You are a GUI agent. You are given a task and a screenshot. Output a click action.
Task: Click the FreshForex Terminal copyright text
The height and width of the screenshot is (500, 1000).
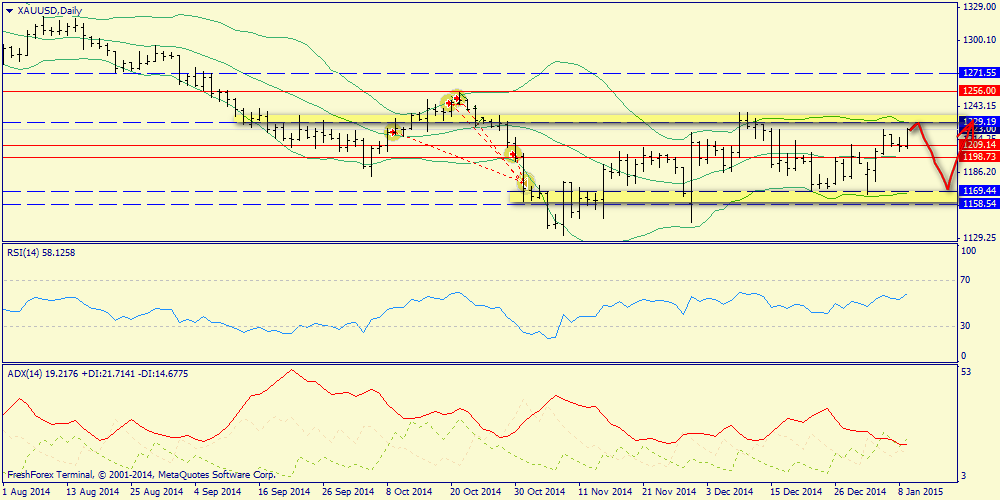tap(140, 474)
